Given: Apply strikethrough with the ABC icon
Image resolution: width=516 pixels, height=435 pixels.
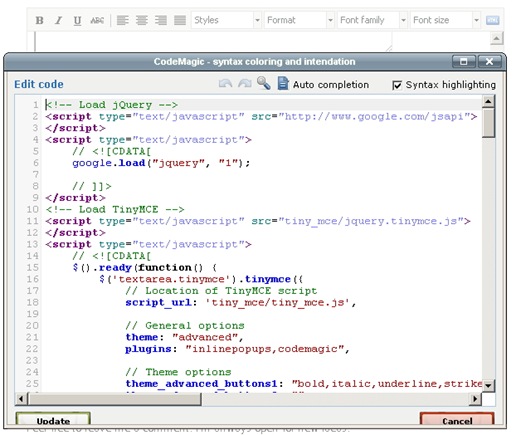Looking at the screenshot, I should (x=97, y=20).
